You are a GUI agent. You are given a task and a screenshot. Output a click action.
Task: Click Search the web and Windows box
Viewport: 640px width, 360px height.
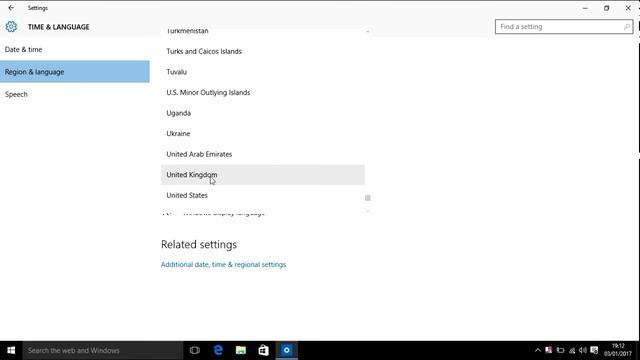[x=103, y=350]
